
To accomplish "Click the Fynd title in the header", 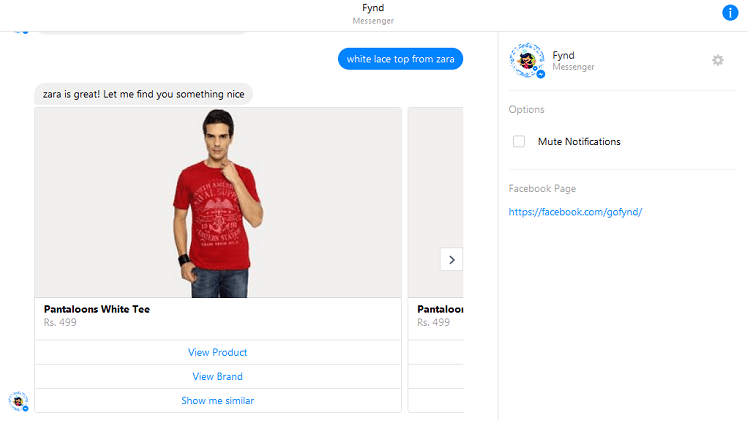I will coord(373,8).
